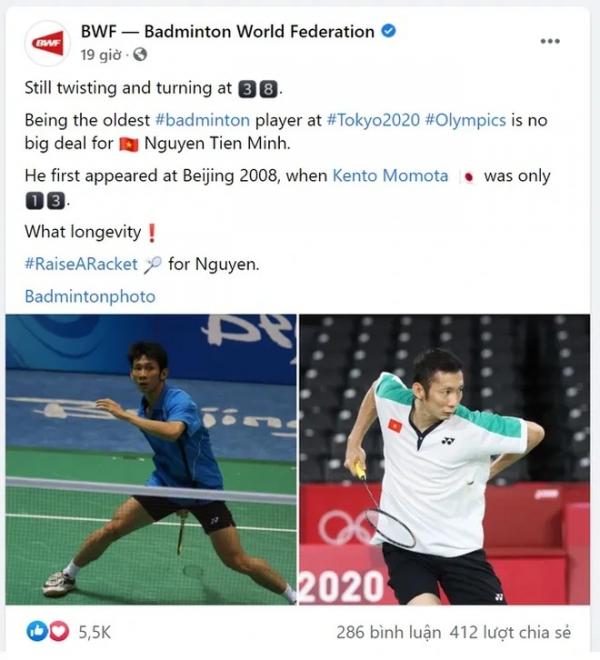This screenshot has width=600, height=660.
Task: View the 5,5K reactions count
Action: (x=95, y=632)
